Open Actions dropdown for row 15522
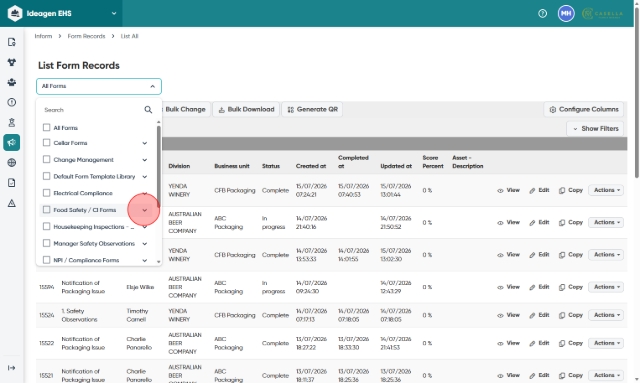The height and width of the screenshot is (383, 640). (x=606, y=343)
